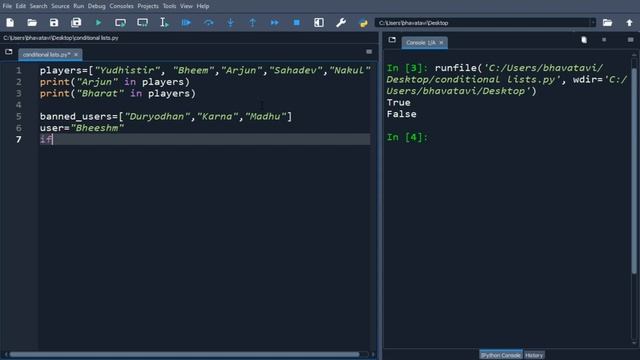This screenshot has width=640, height=360.
Task: Close the Console 1/A tab
Action: click(x=441, y=42)
